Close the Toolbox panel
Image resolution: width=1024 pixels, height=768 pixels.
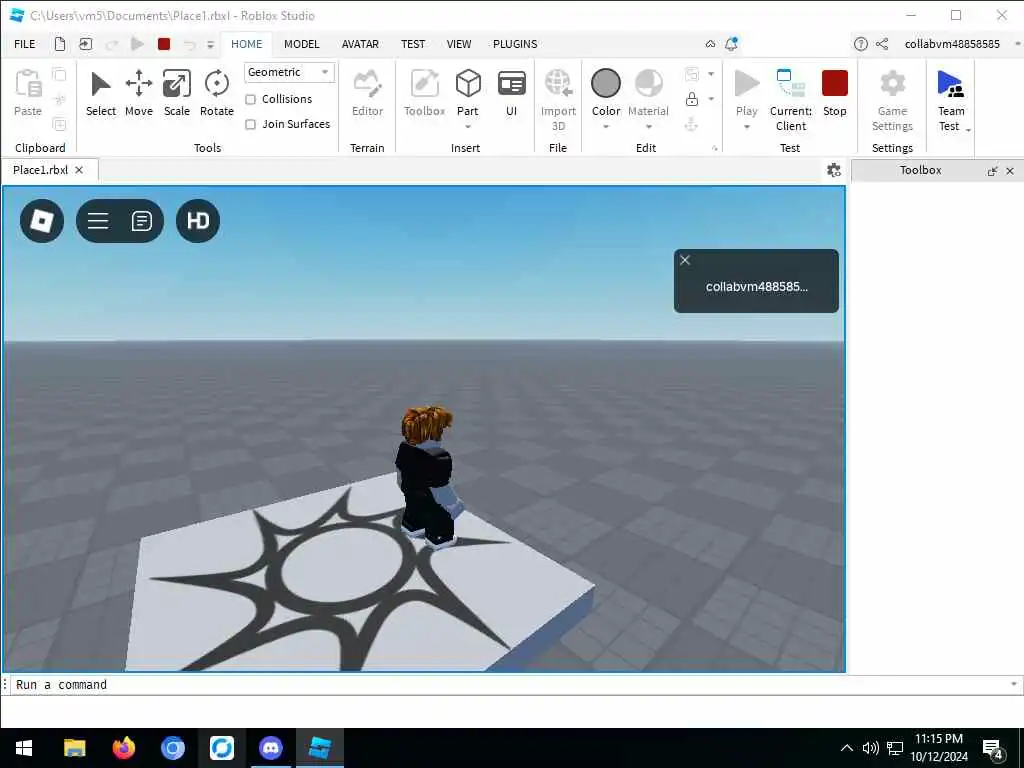(1010, 171)
